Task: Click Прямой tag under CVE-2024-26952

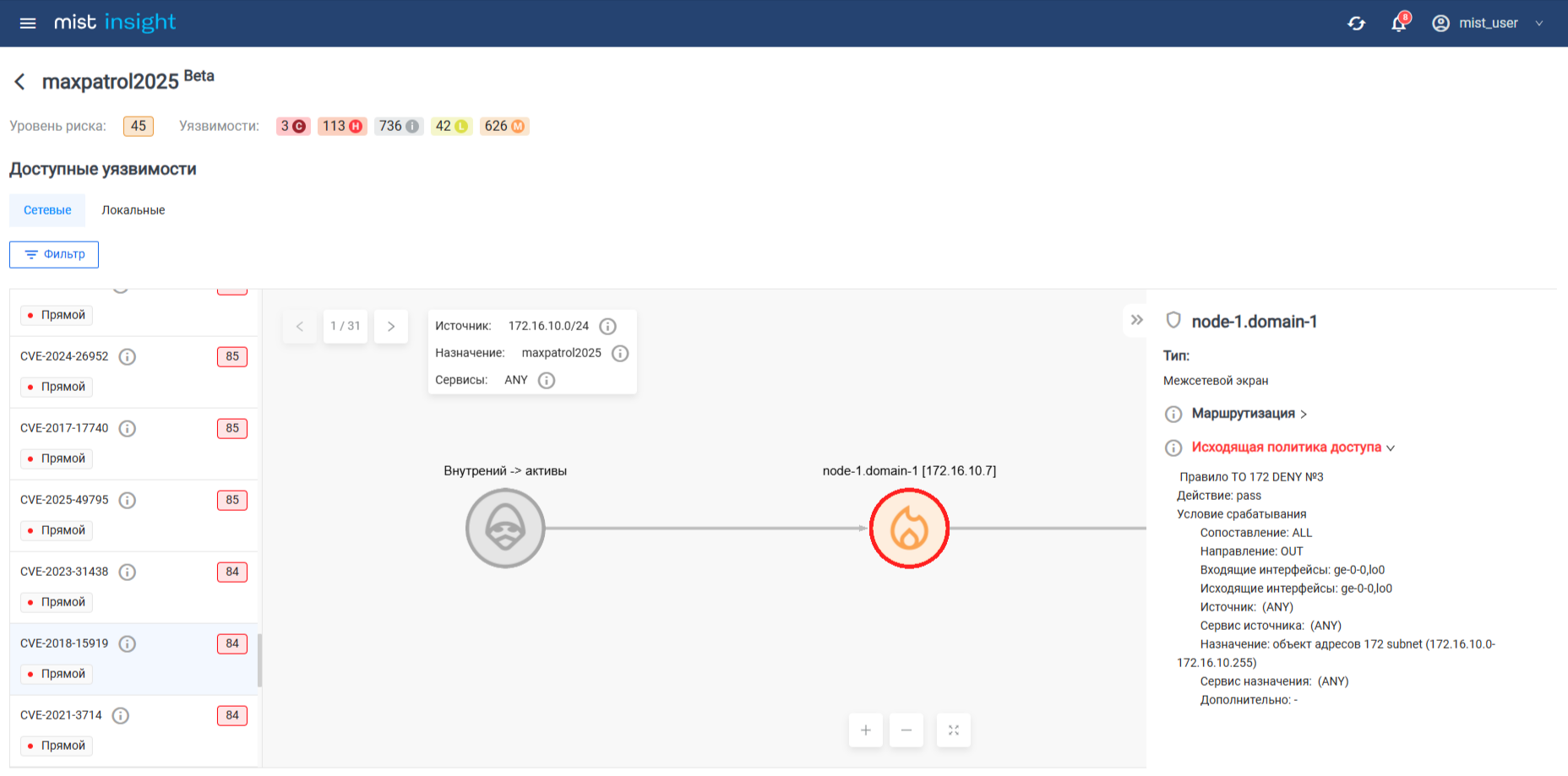Action: [x=57, y=387]
